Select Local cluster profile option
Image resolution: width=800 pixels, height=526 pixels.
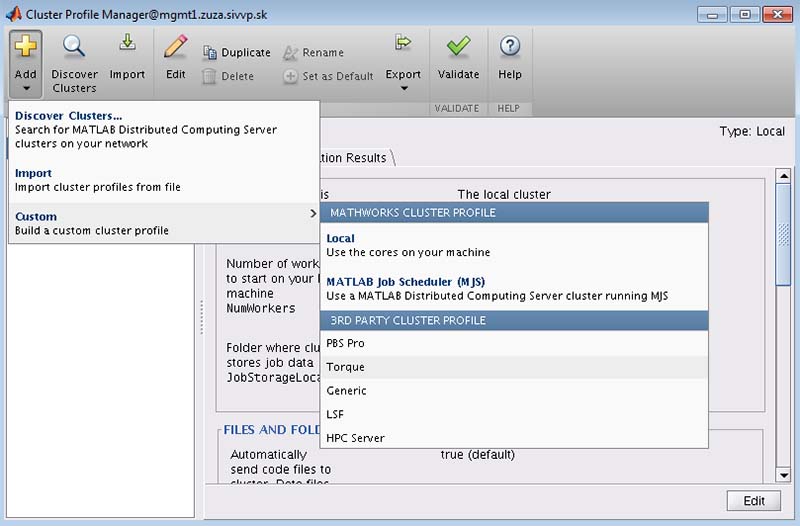(340, 239)
